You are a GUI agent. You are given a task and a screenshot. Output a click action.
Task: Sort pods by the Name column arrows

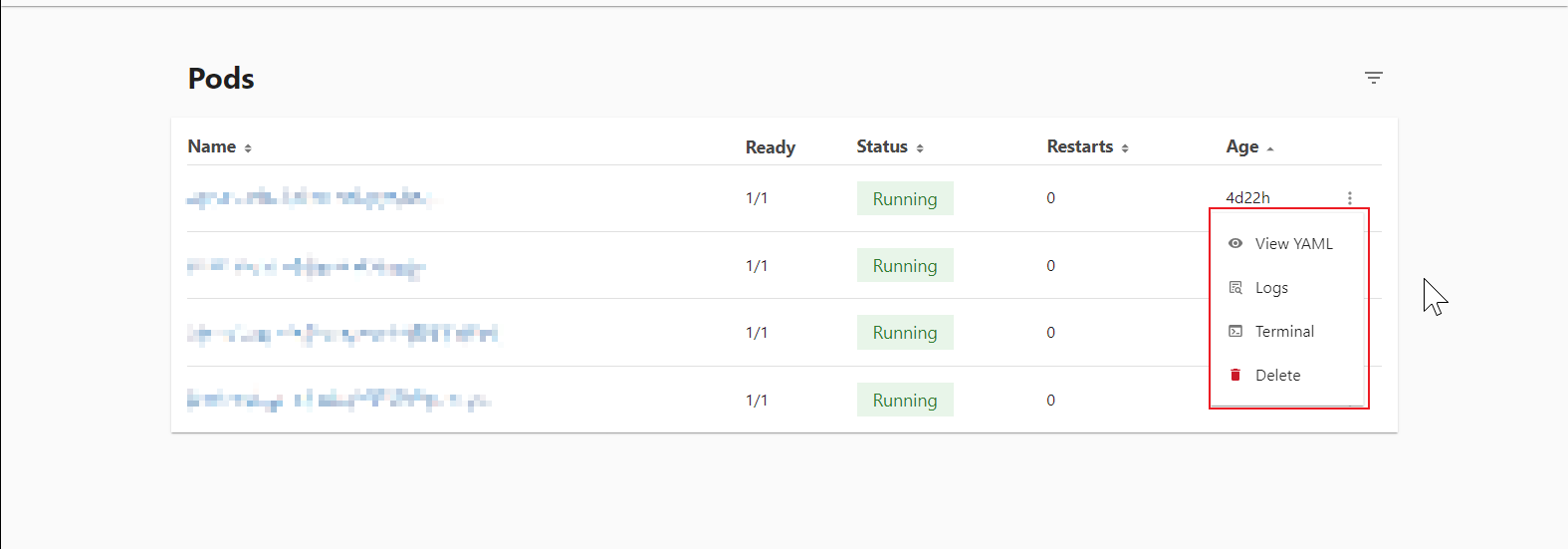point(248,148)
